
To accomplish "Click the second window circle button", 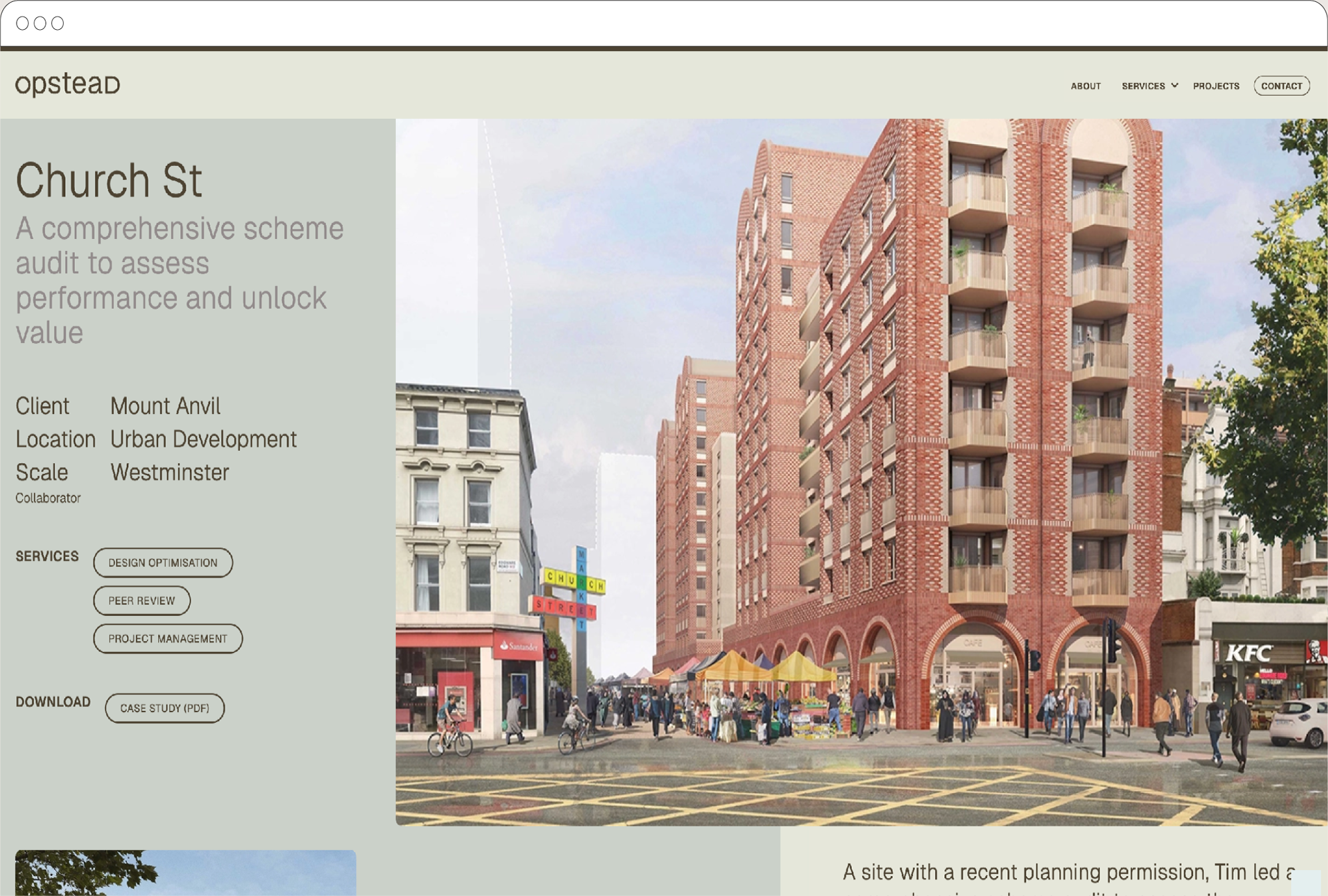I will click(x=40, y=23).
